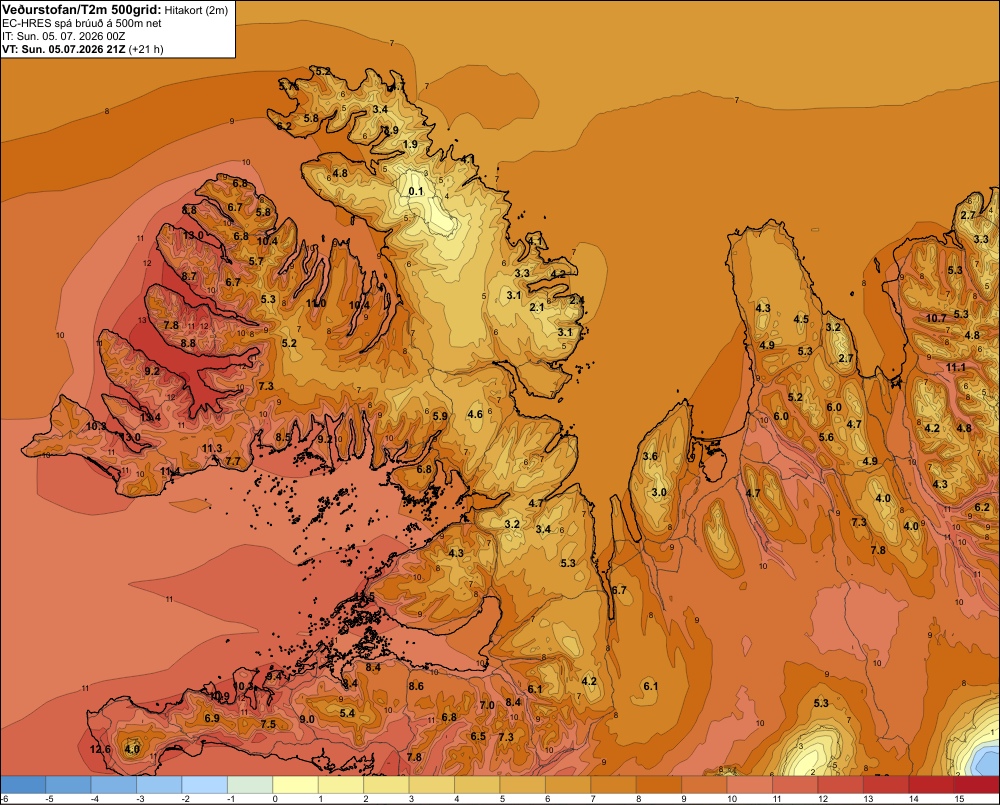Click the 9.2 value on western peninsula
Image resolution: width=1000 pixels, height=805 pixels.
pyautogui.click(x=152, y=371)
